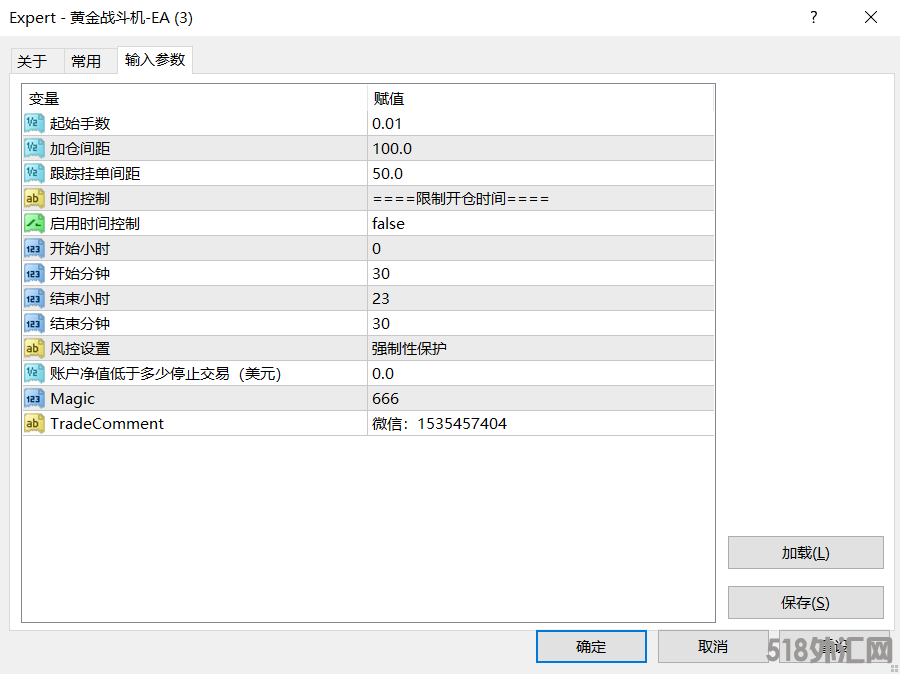Click the ab icon beside 时间控制
The width and height of the screenshot is (900, 674).
click(33, 198)
